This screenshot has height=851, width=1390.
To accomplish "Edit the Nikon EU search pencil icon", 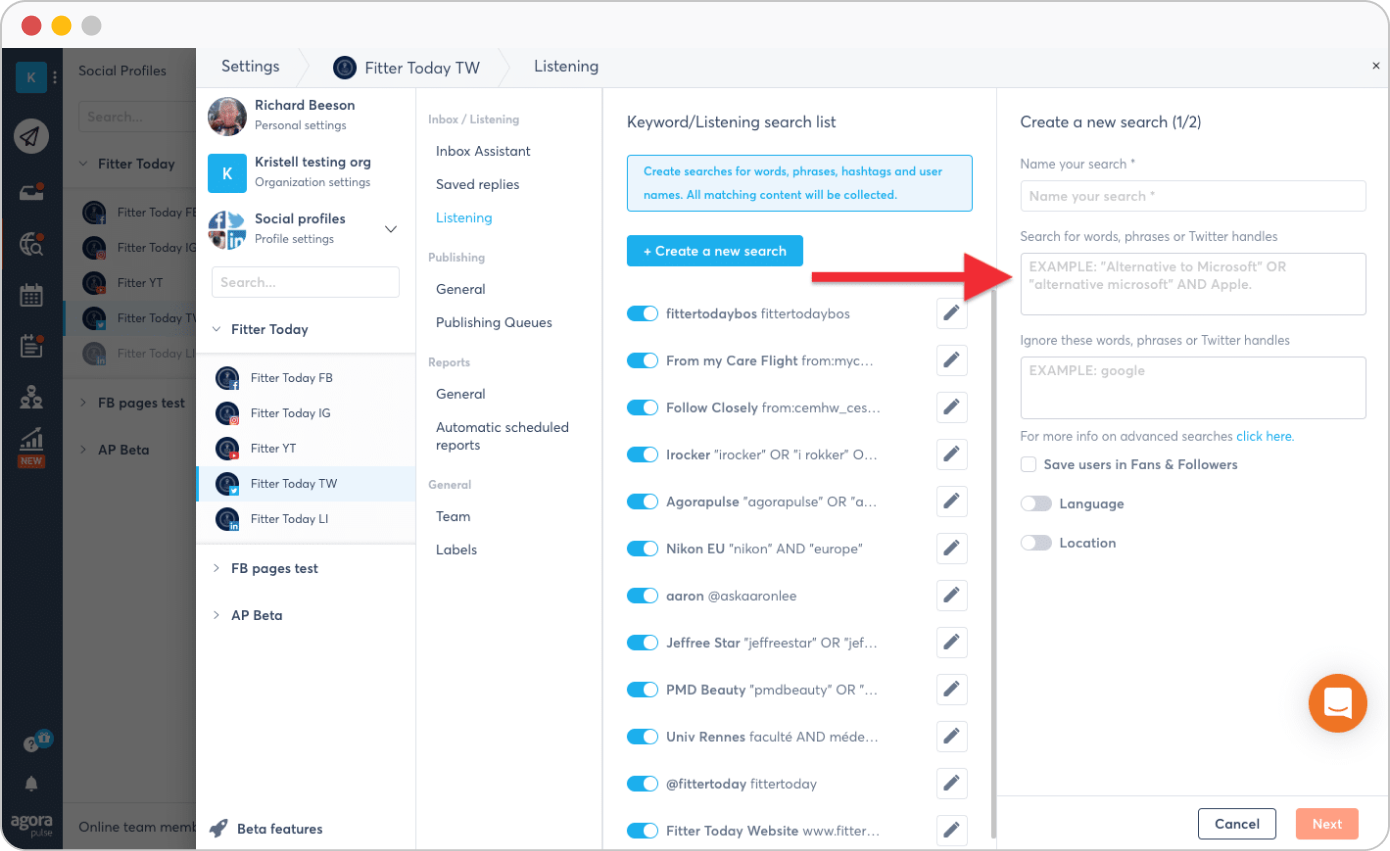I will tap(952, 549).
